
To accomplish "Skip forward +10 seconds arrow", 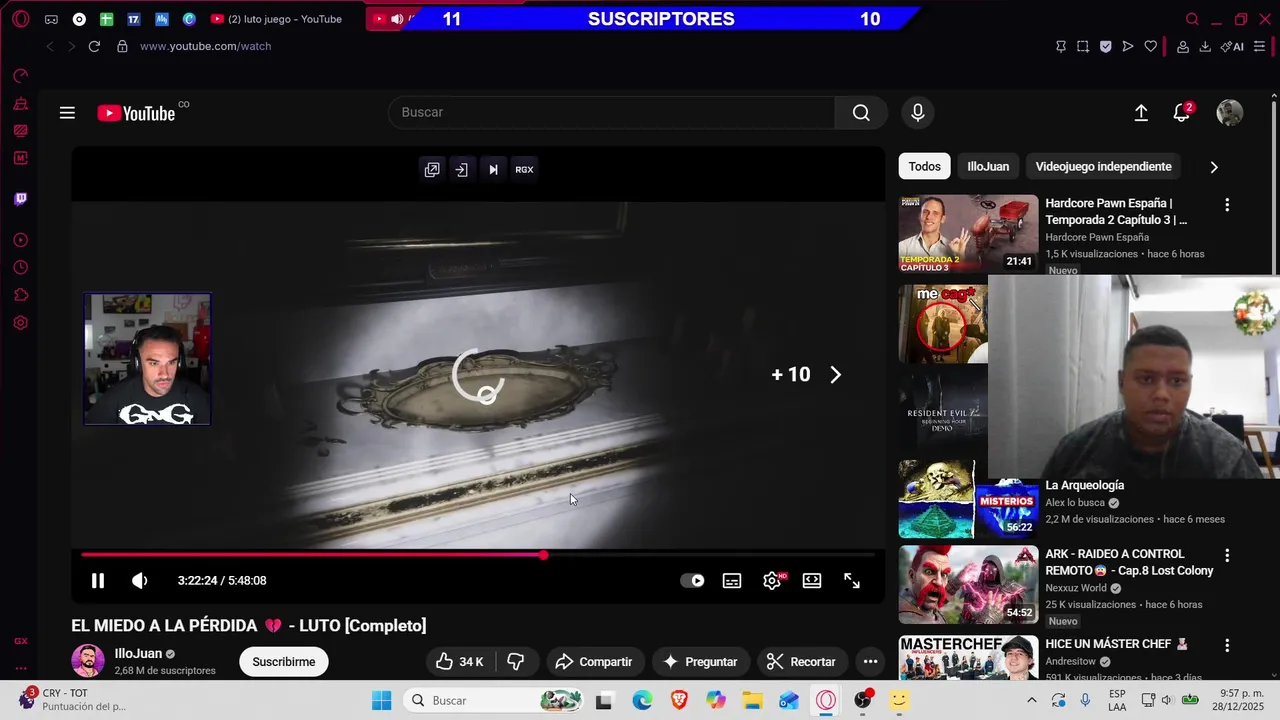I will pos(836,375).
